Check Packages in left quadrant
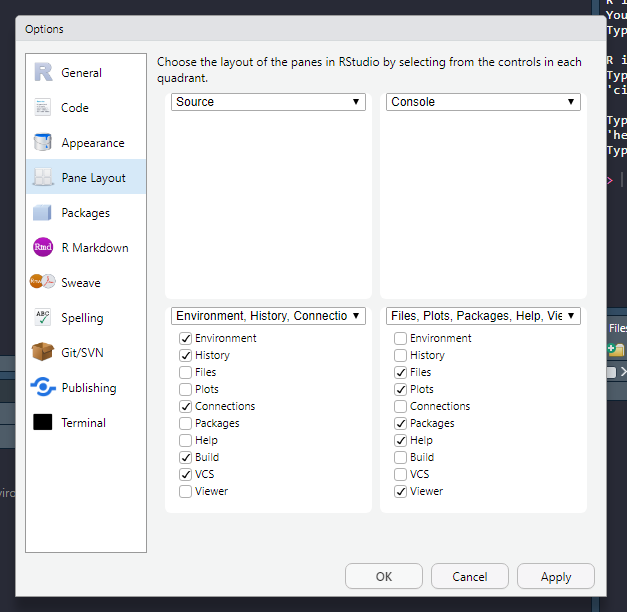The height and width of the screenshot is (612, 627). click(186, 423)
